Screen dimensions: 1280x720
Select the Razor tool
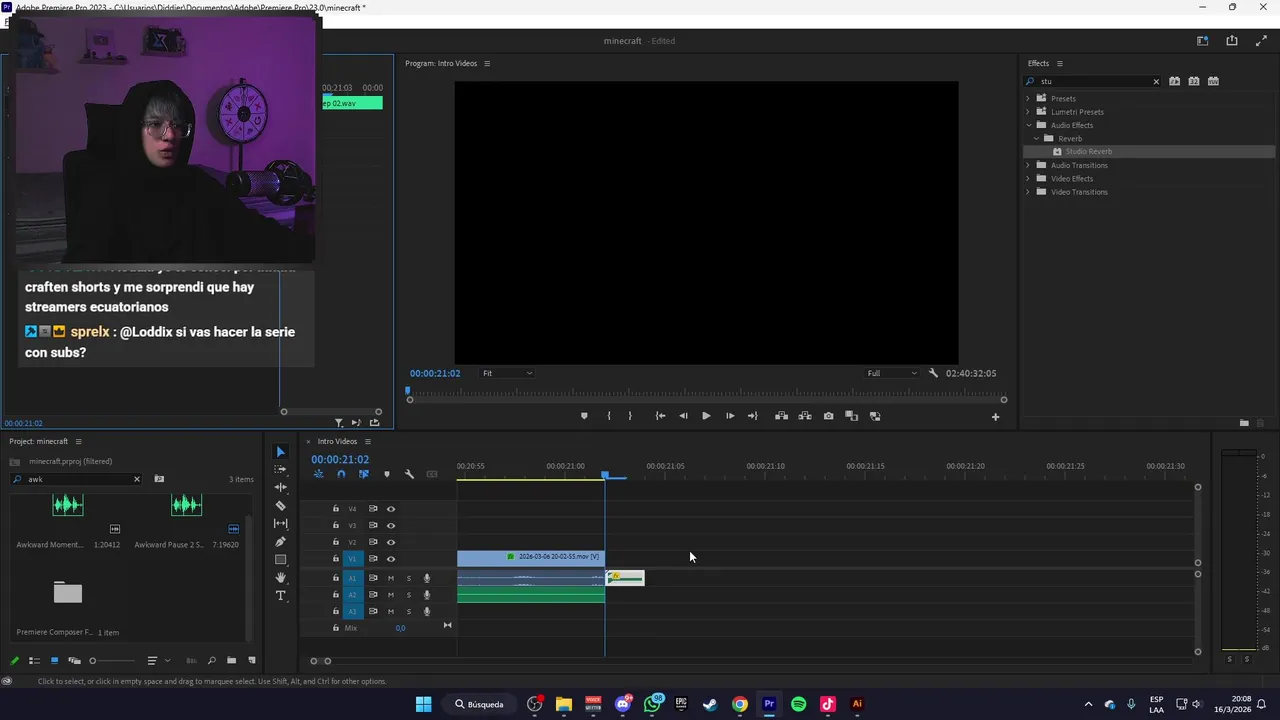point(280,506)
